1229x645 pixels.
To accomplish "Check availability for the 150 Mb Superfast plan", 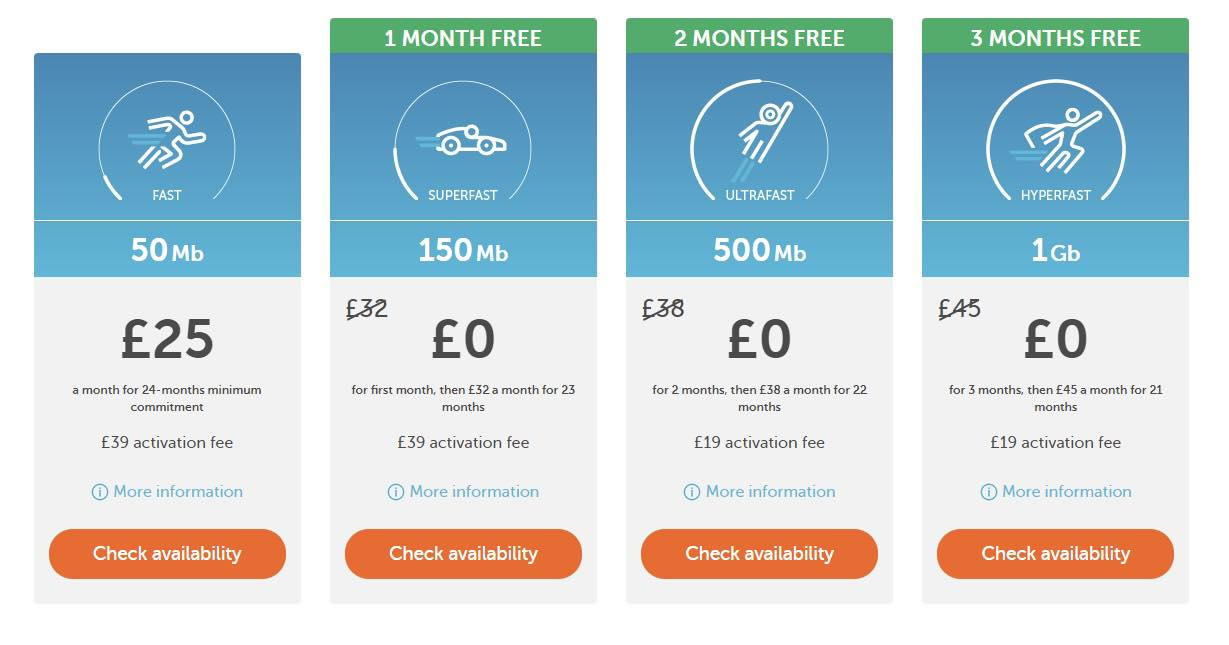I will (463, 554).
